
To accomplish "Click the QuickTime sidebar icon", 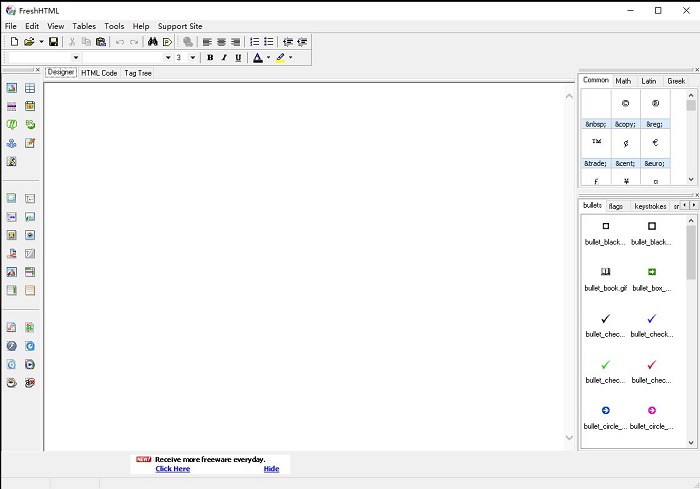I will 30,346.
